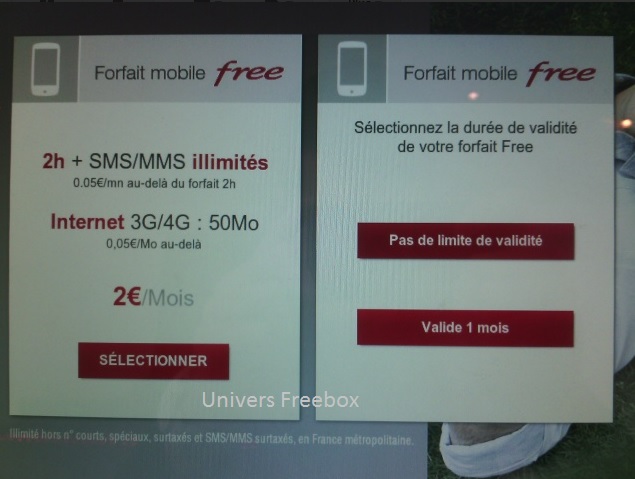Tap the "Illimité hors n° courts" footnote

[x=211, y=437]
